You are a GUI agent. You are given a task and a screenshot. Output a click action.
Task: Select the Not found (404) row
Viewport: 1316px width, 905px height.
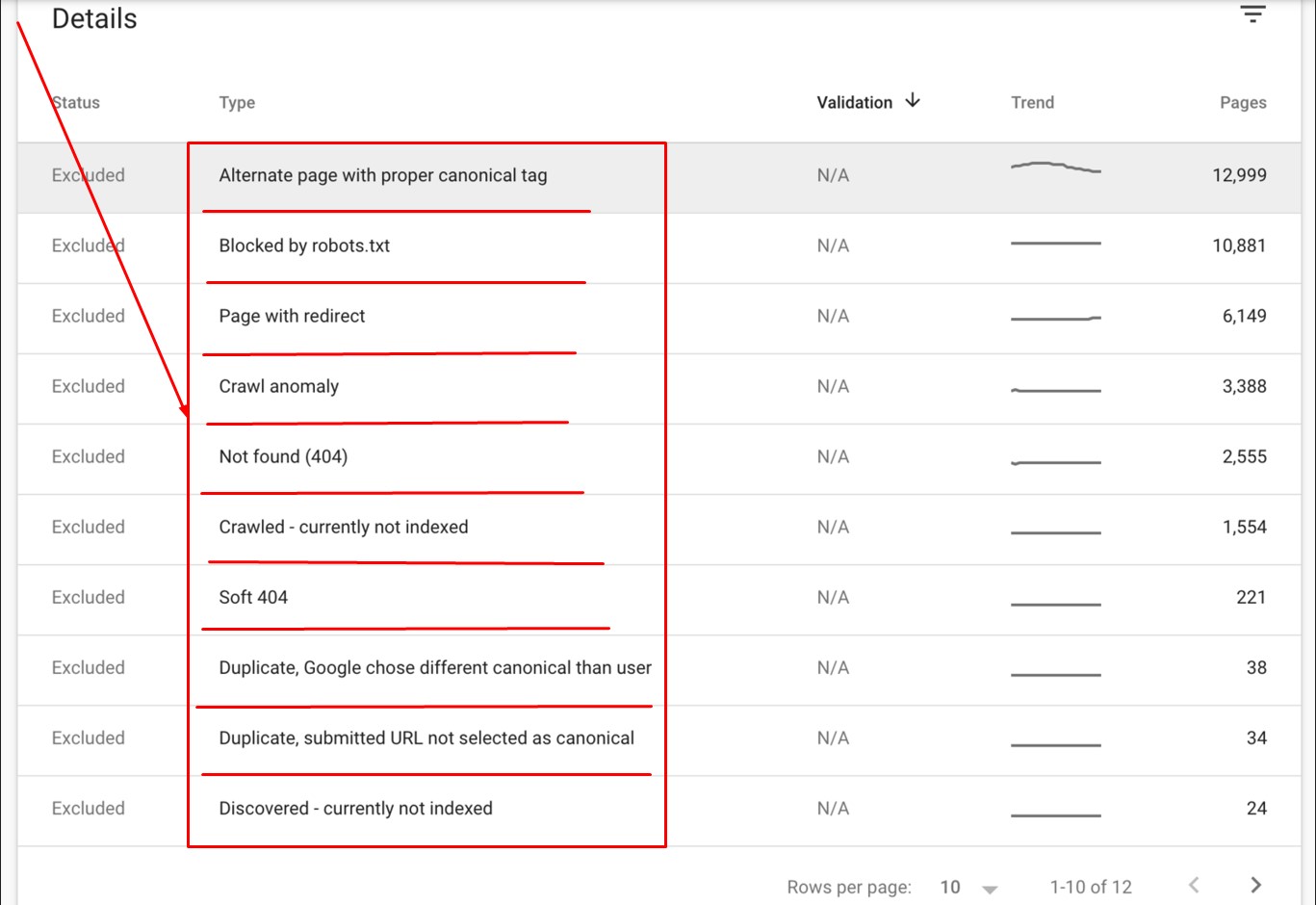(283, 456)
